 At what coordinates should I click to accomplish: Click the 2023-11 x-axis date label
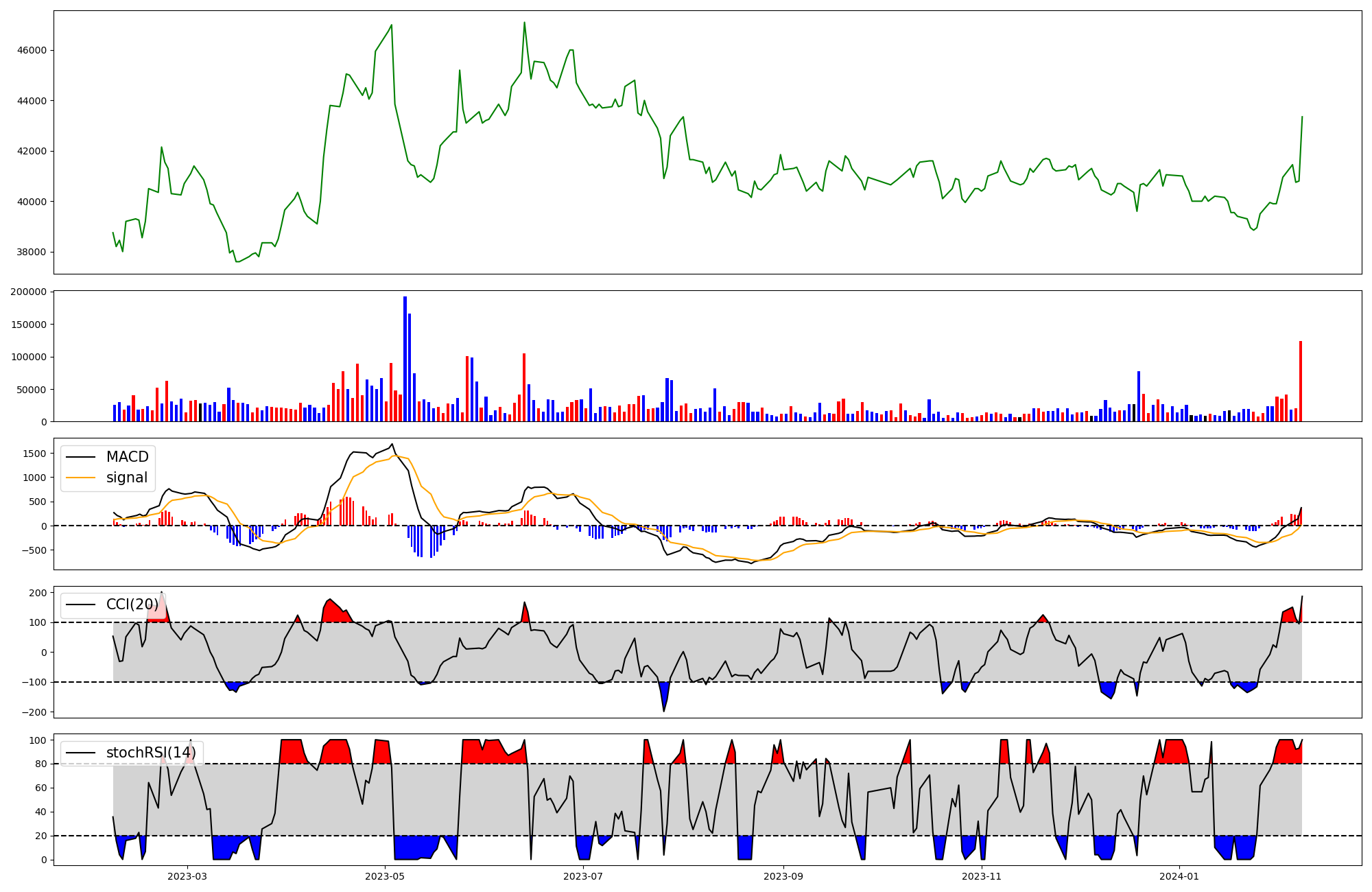point(982,876)
